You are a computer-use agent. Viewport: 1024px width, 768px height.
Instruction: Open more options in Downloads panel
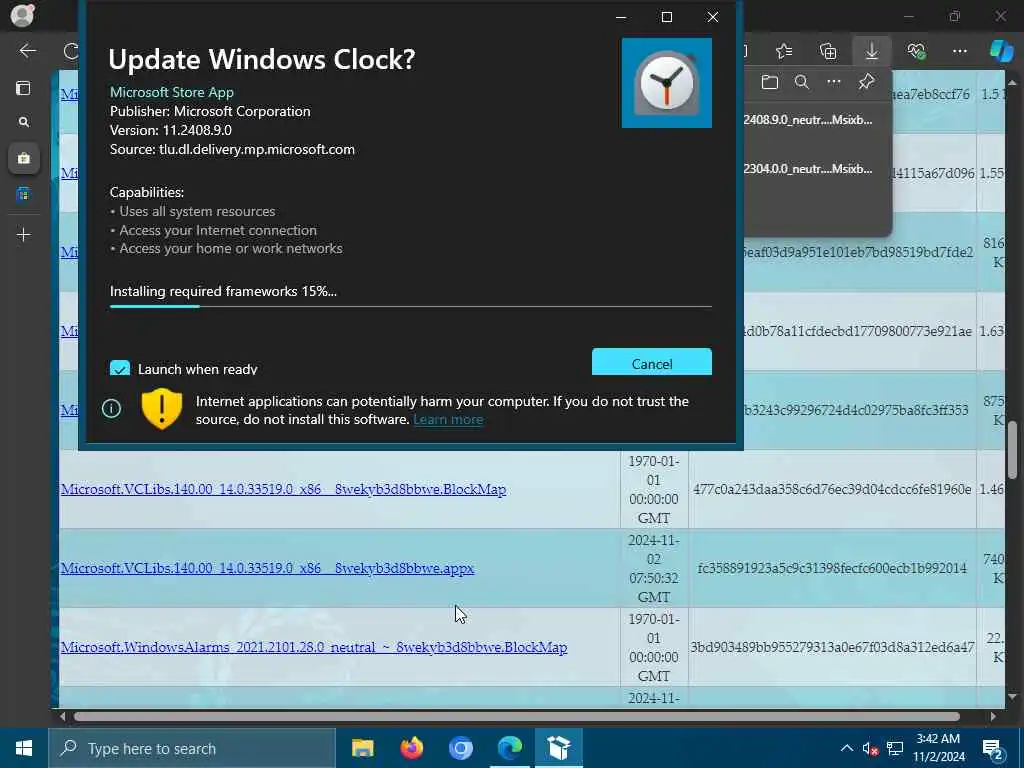click(834, 82)
